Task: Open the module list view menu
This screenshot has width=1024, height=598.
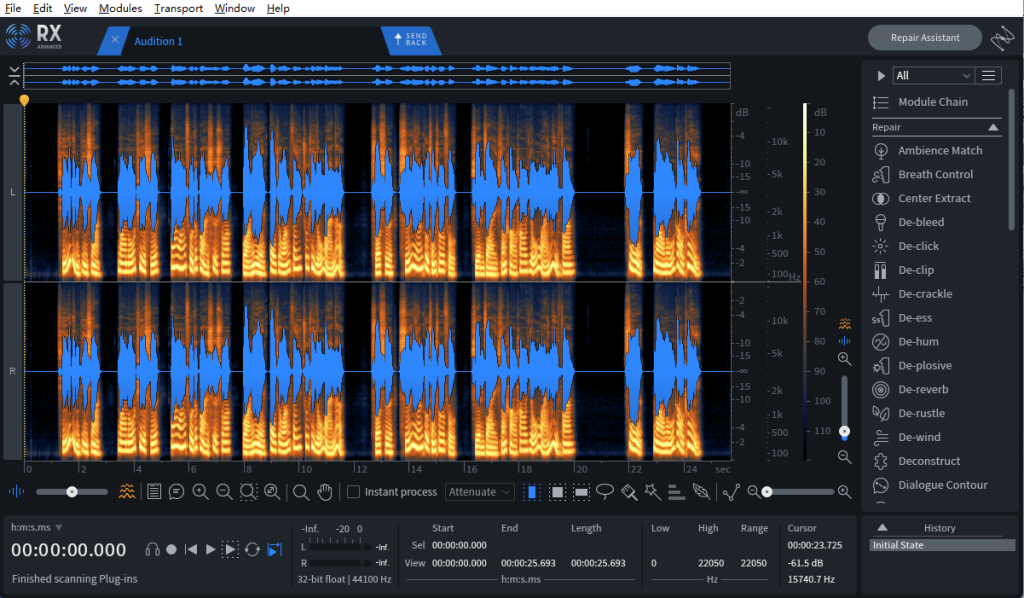Action: pyautogui.click(x=989, y=76)
